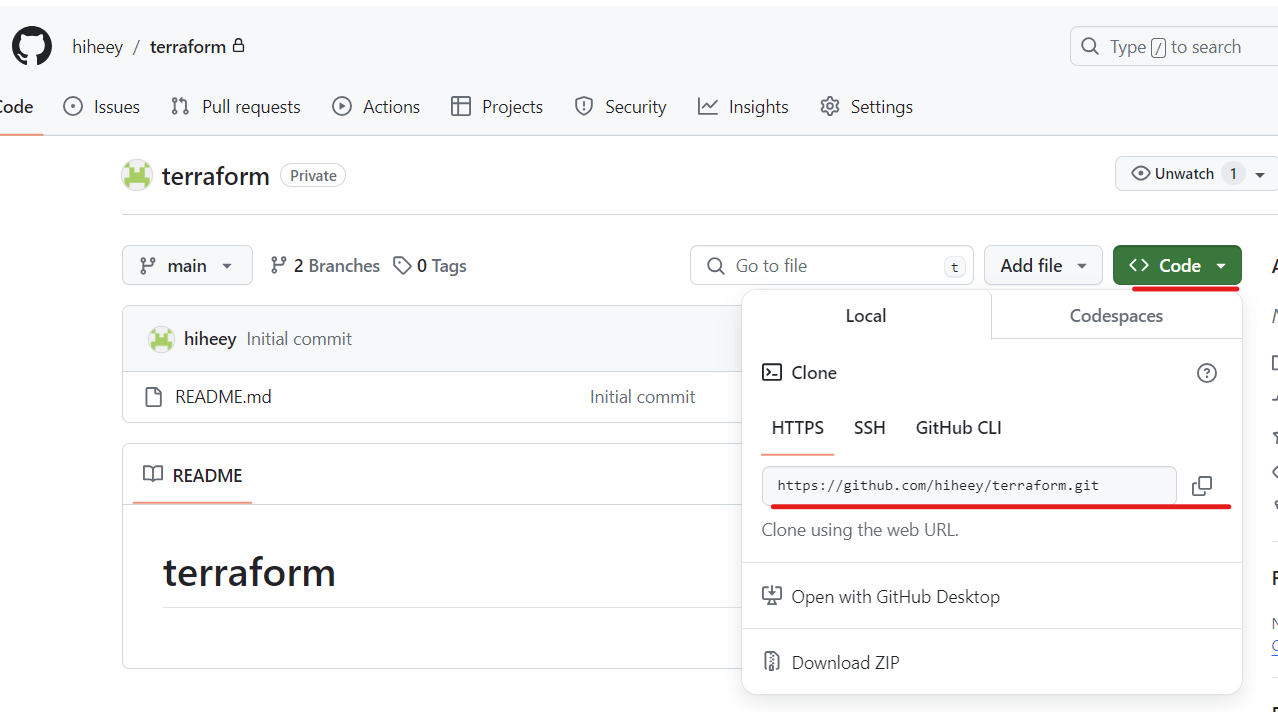Viewport: 1278px width, 712px height.
Task: Focus the Type / to search box
Action: [1175, 47]
